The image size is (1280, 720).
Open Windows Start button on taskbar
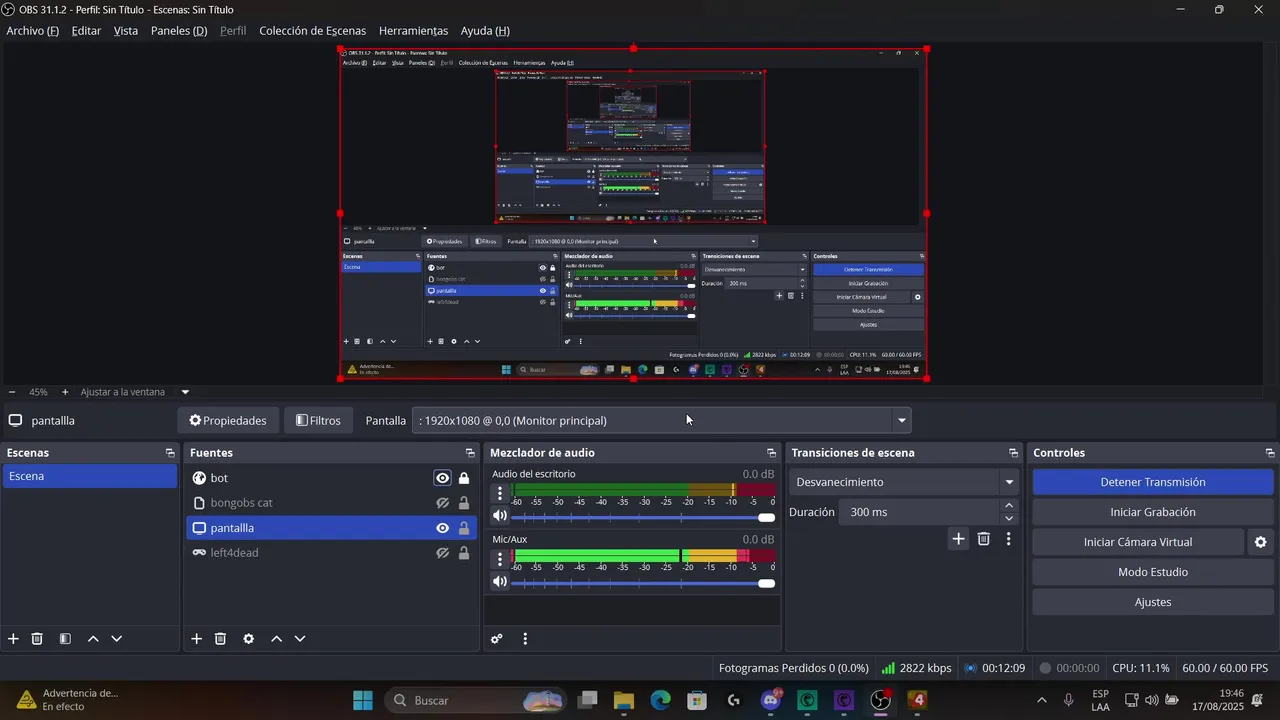tap(363, 700)
